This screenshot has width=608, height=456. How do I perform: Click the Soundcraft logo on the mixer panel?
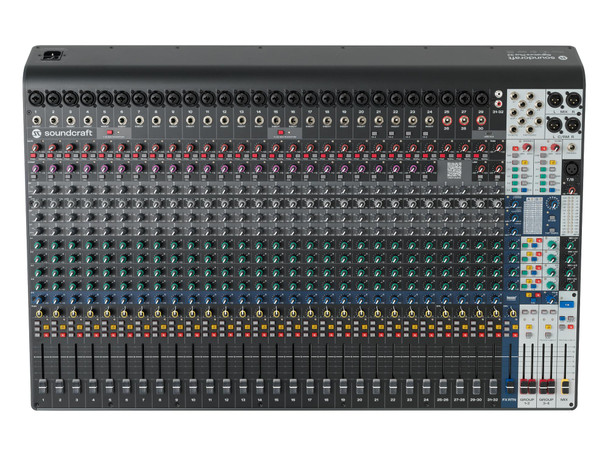63,133
